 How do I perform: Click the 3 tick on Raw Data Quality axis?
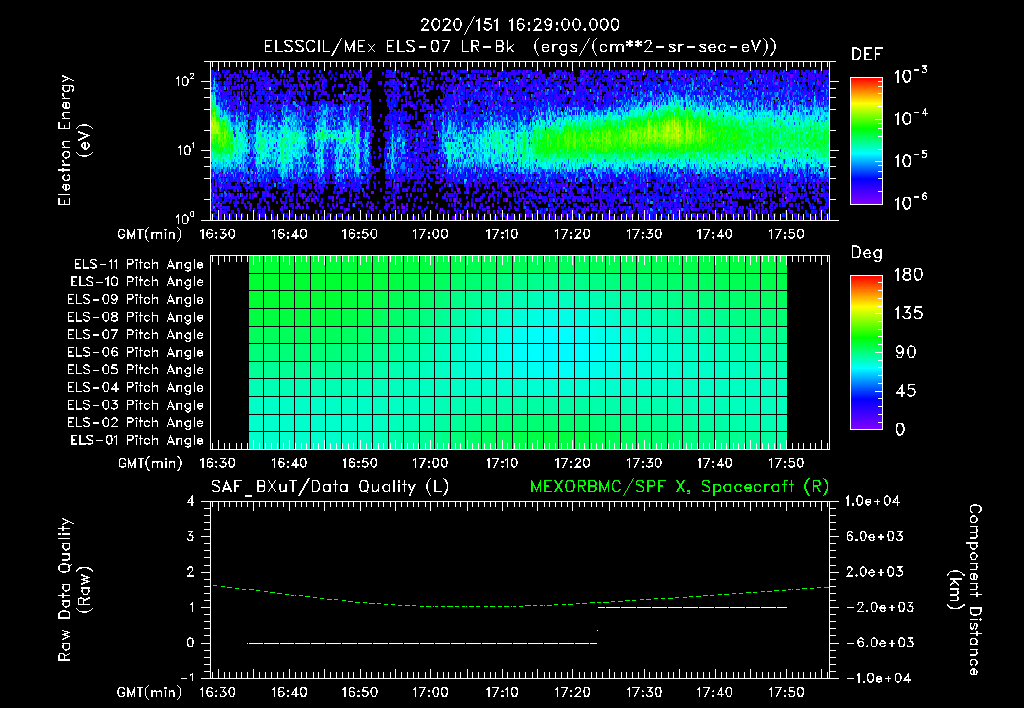(x=191, y=536)
